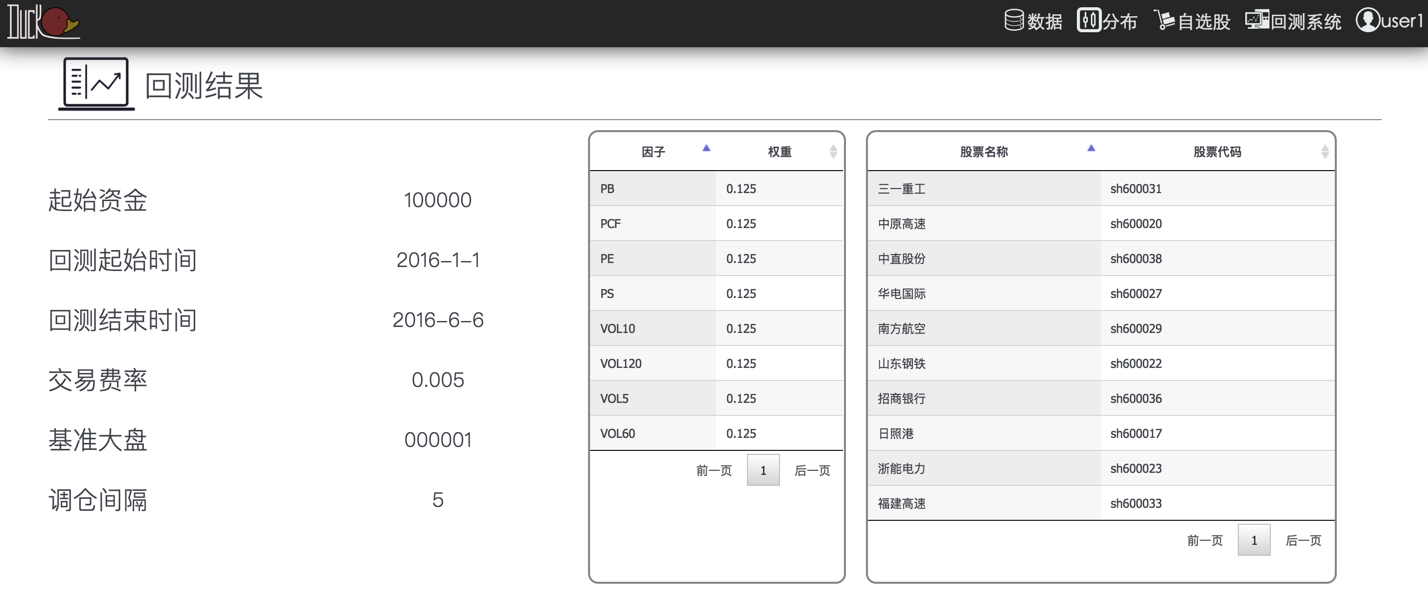This screenshot has width=1428, height=602.
Task: Select the VOL60 factor row
Action: (x=717, y=433)
